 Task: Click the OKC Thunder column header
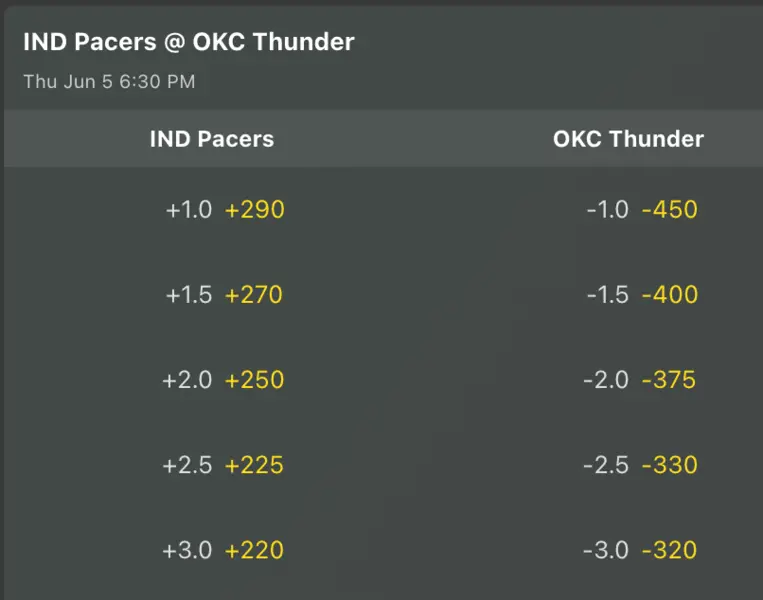(628, 139)
